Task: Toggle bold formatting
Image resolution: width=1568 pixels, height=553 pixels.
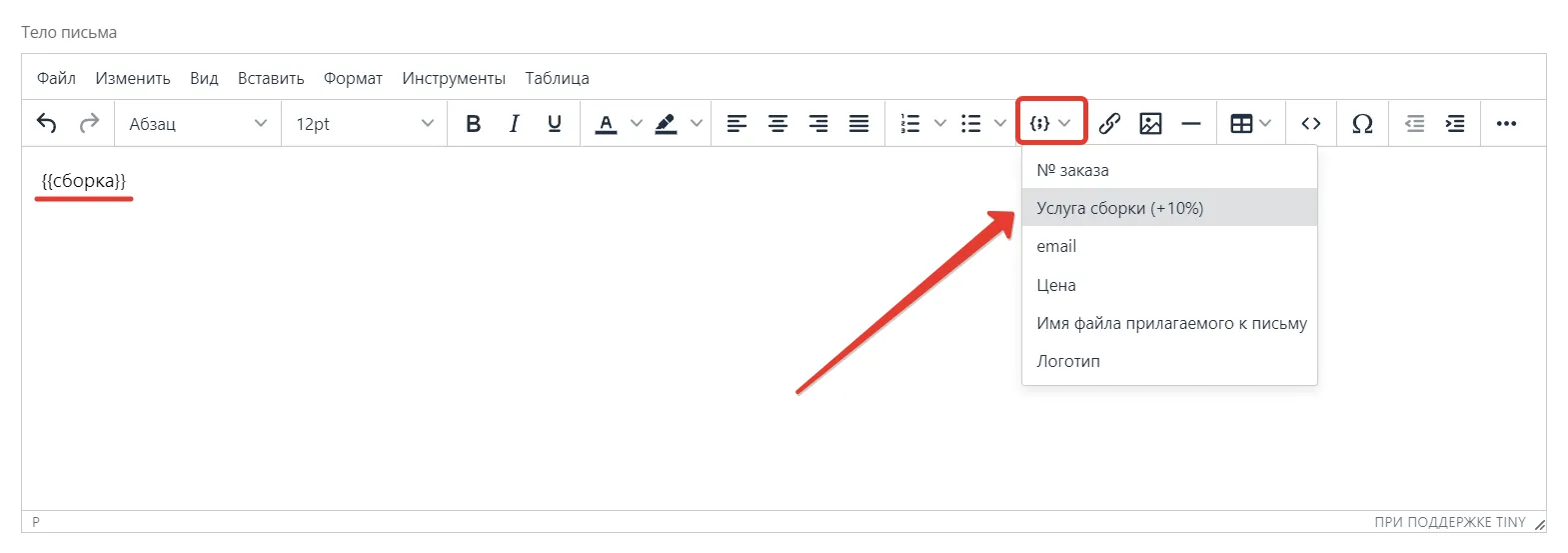Action: [474, 123]
